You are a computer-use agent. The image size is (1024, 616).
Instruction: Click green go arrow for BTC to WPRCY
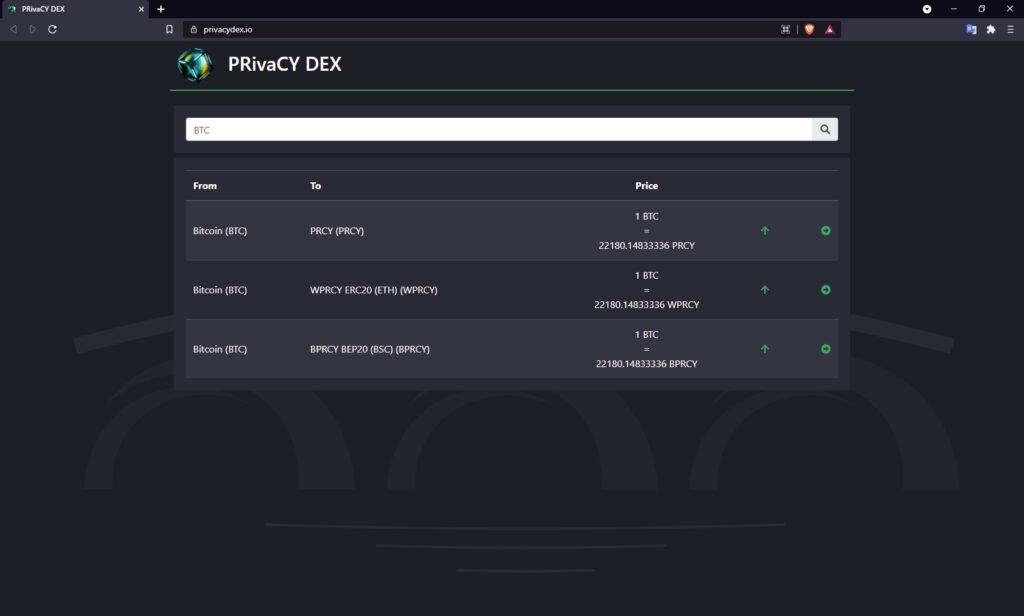(825, 290)
